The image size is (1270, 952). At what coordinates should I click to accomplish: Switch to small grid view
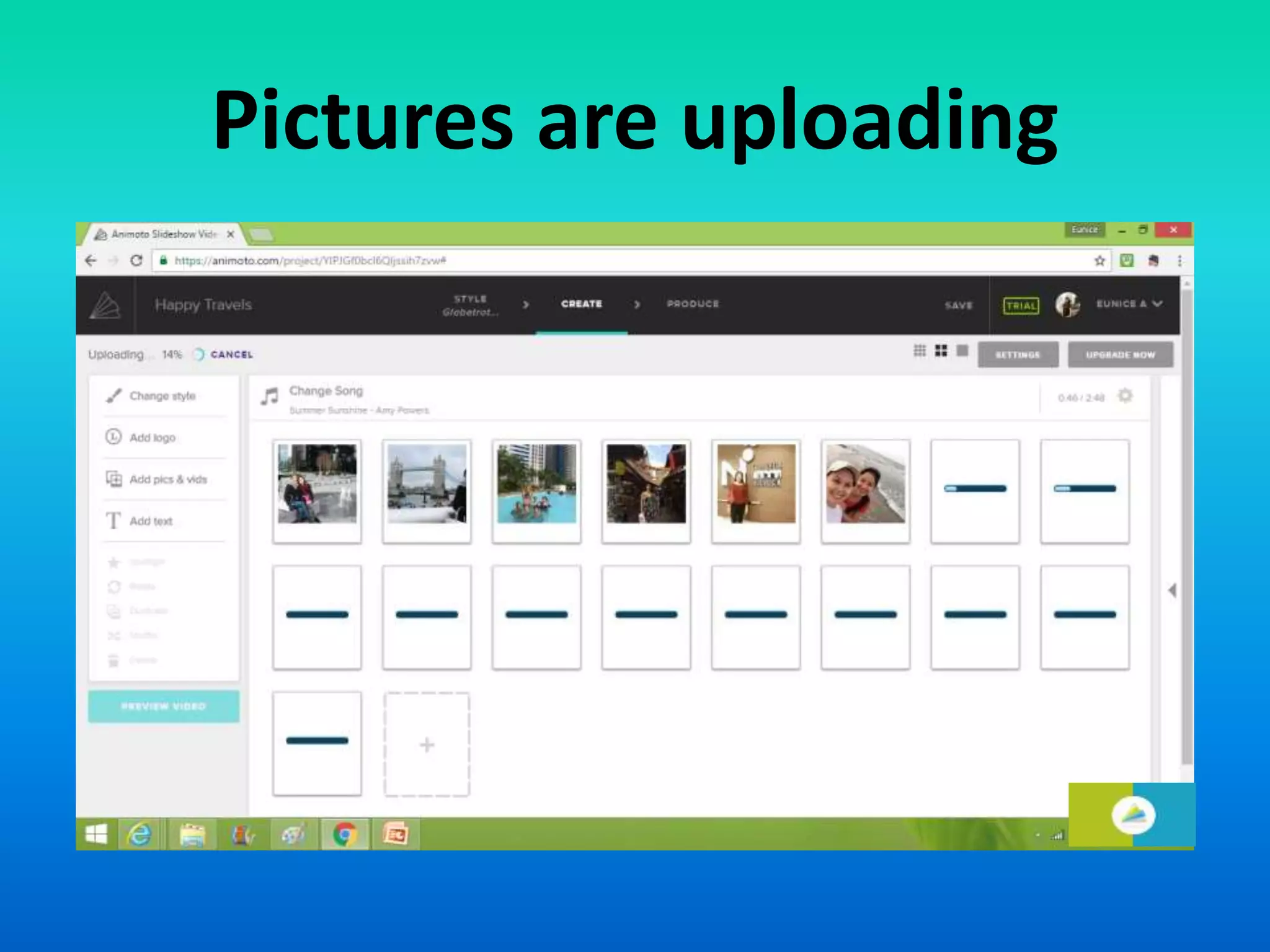pos(920,351)
